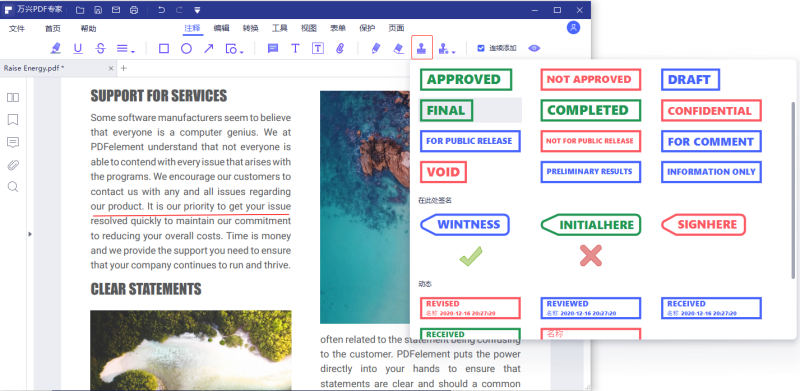This screenshot has height=391, width=800.
Task: Open the 帮助 menu
Action: tap(88, 29)
